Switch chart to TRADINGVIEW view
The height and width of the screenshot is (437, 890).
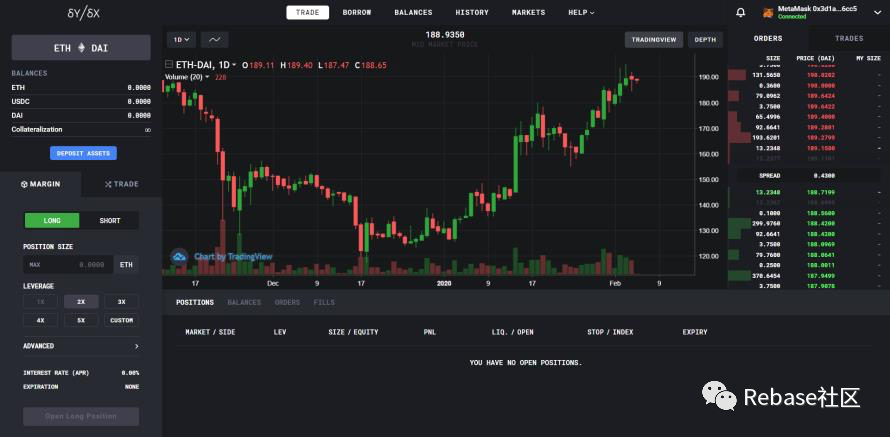coord(654,40)
